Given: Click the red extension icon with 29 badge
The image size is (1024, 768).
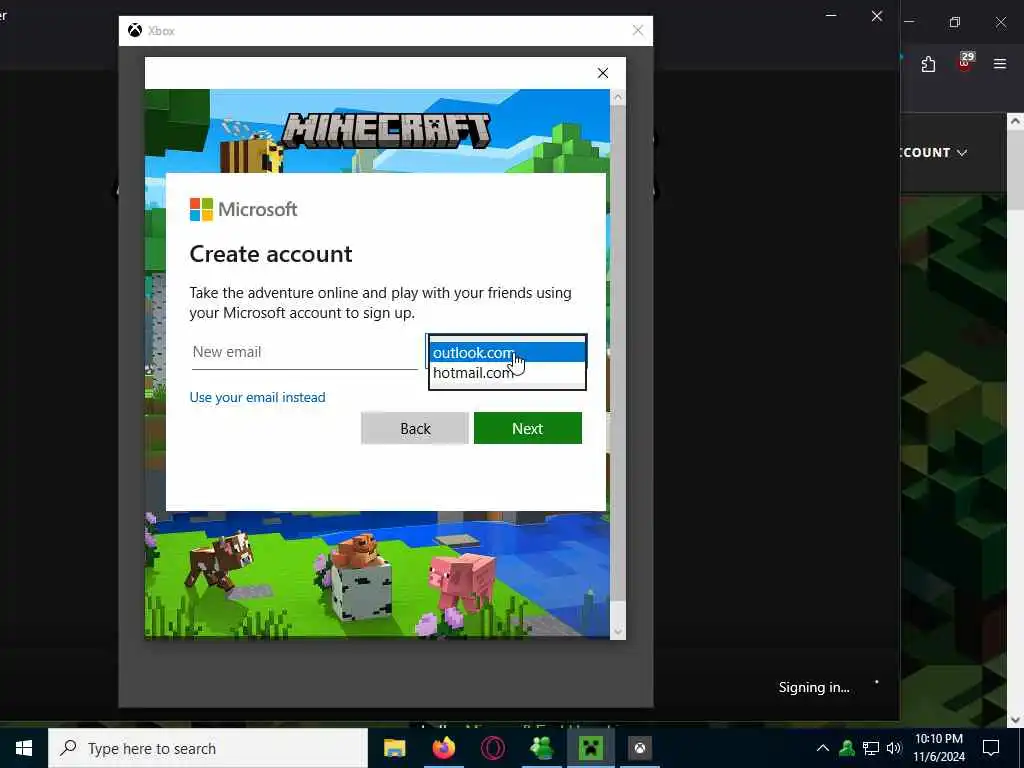Looking at the screenshot, I should tap(965, 62).
